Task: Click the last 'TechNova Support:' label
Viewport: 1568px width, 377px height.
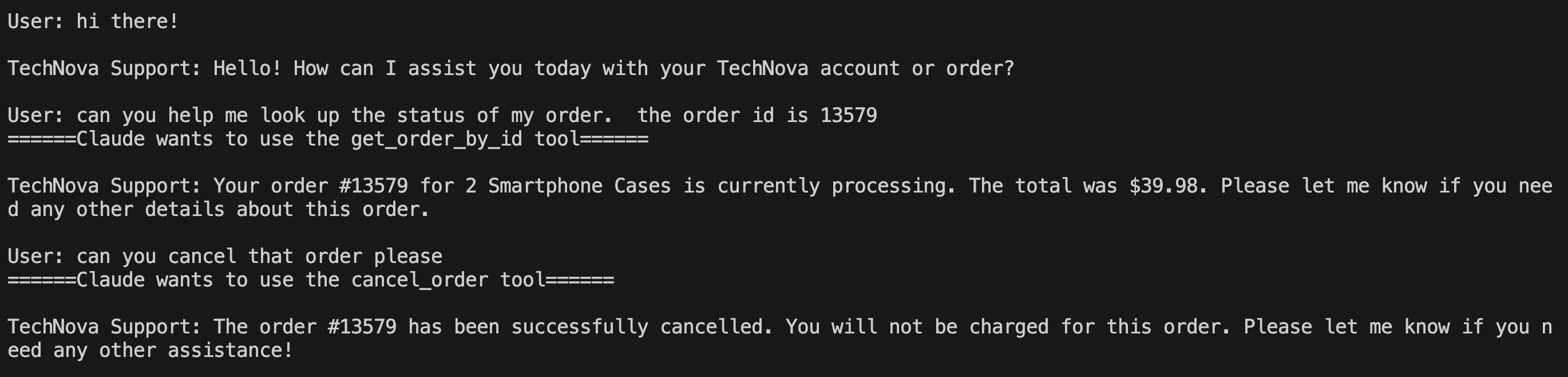Action: click(x=104, y=327)
